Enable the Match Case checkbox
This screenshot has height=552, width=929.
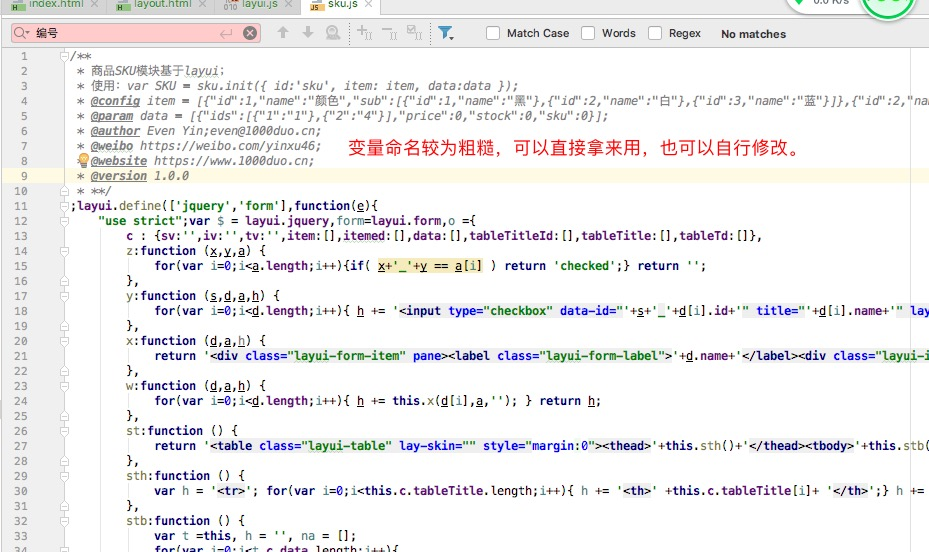point(493,33)
